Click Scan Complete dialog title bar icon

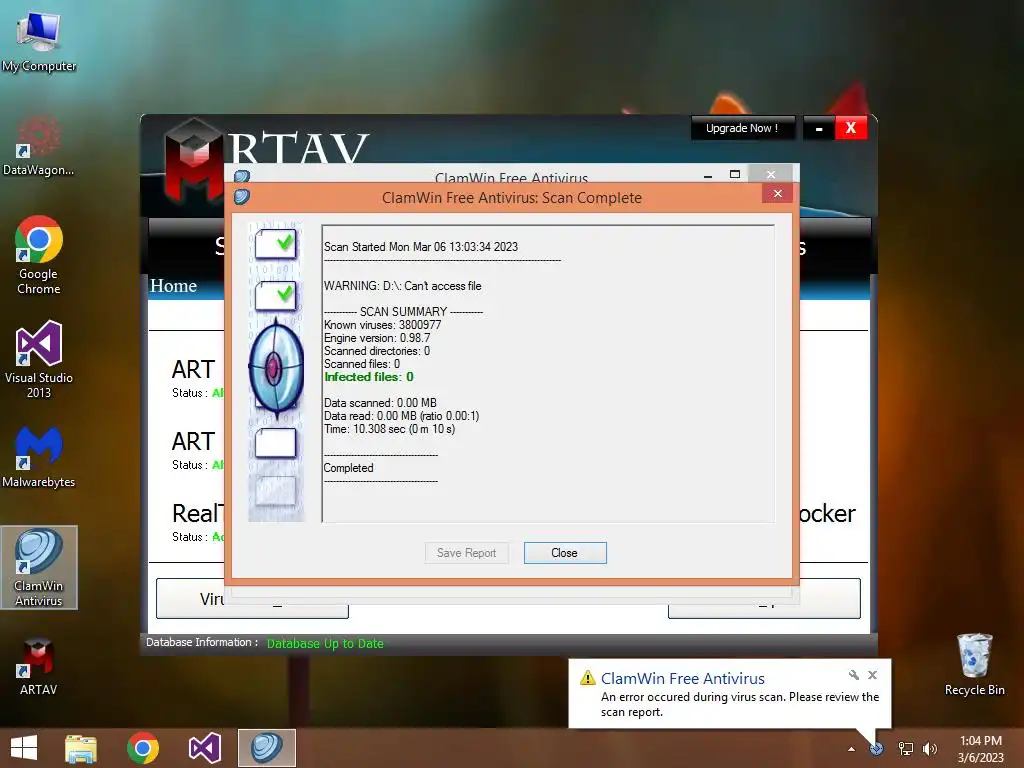pyautogui.click(x=242, y=197)
